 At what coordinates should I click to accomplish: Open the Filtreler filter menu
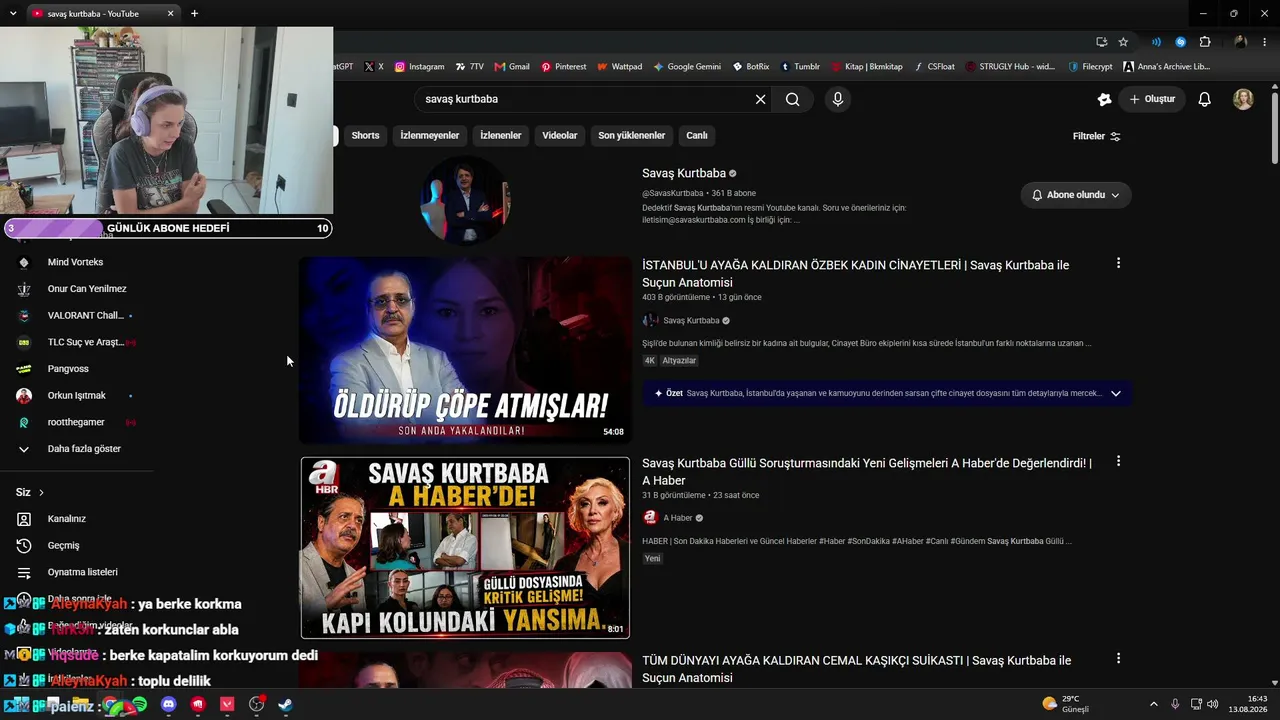(1097, 136)
